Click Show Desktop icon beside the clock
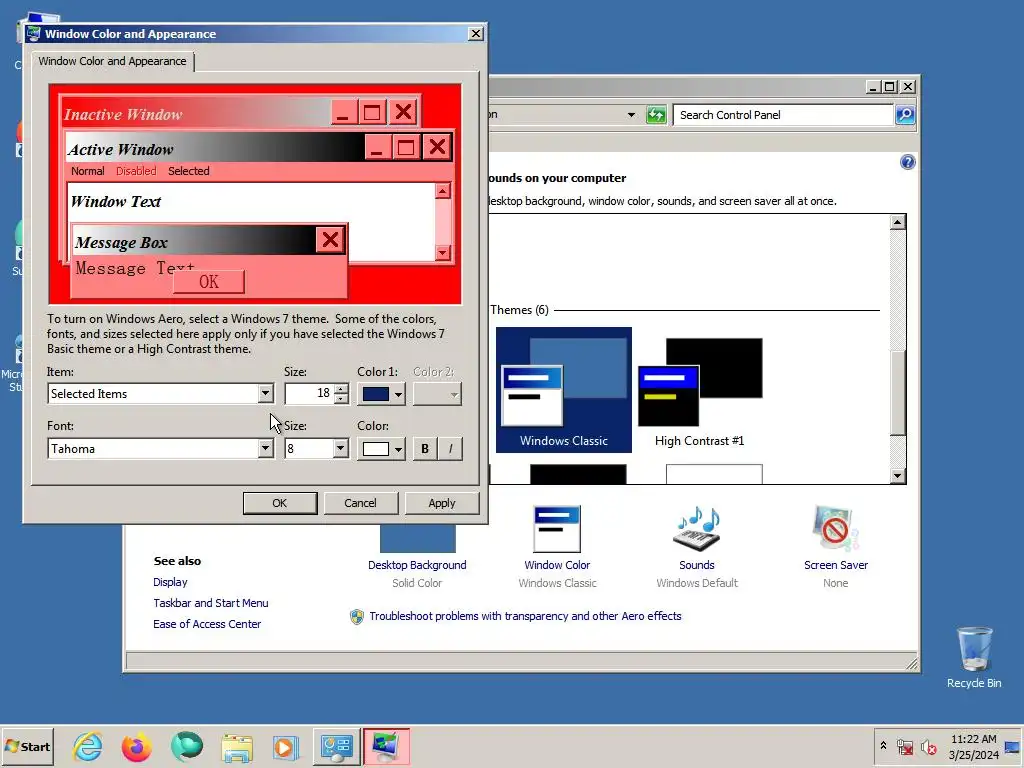 [1012, 746]
